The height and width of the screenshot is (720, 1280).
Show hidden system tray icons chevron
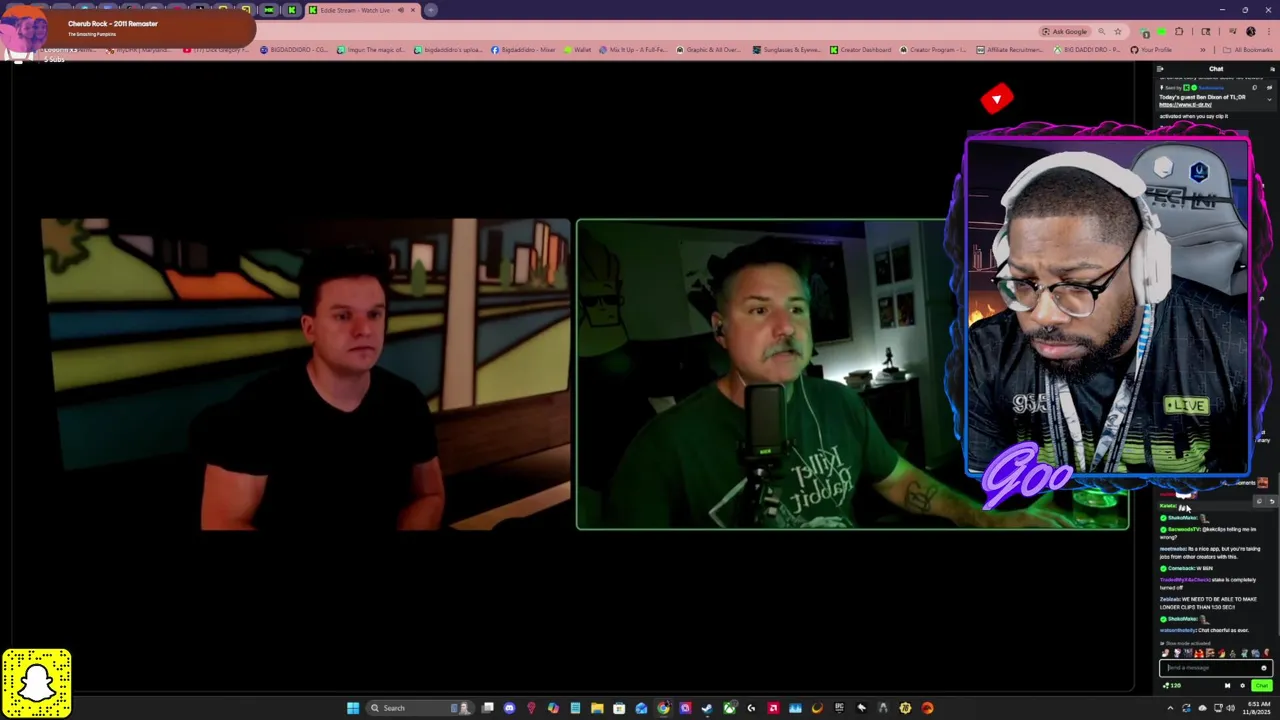pyautogui.click(x=1171, y=708)
